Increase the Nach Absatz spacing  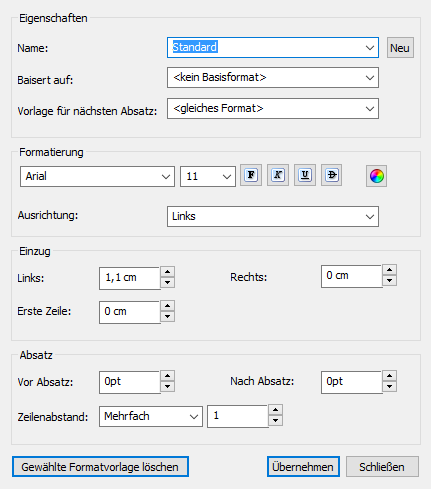pos(390,376)
